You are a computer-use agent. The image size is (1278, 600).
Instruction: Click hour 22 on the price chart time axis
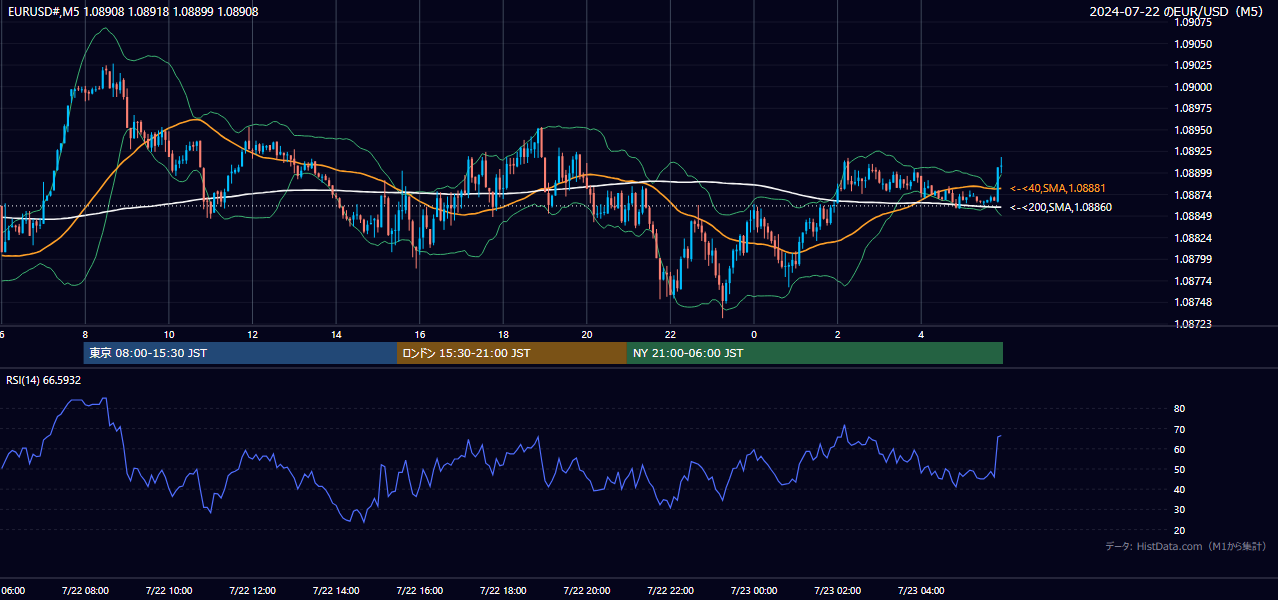pyautogui.click(x=670, y=335)
